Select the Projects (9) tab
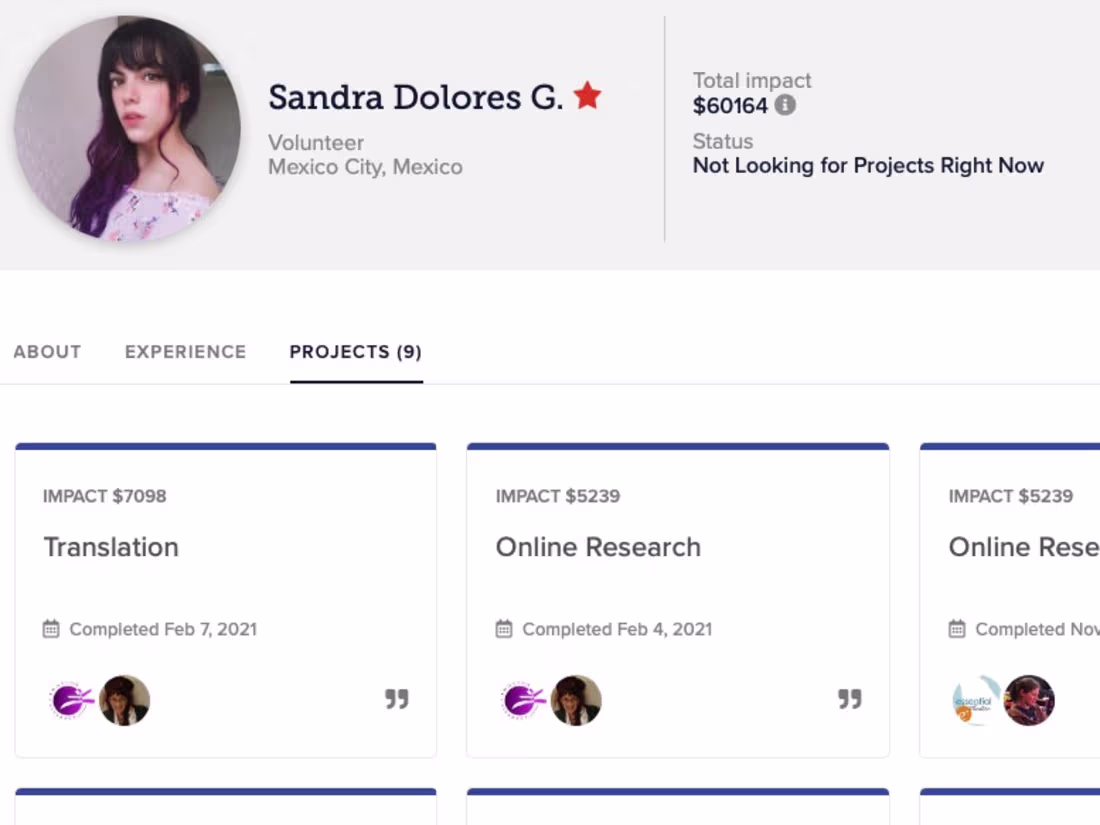This screenshot has height=825, width=1100. pyautogui.click(x=356, y=352)
